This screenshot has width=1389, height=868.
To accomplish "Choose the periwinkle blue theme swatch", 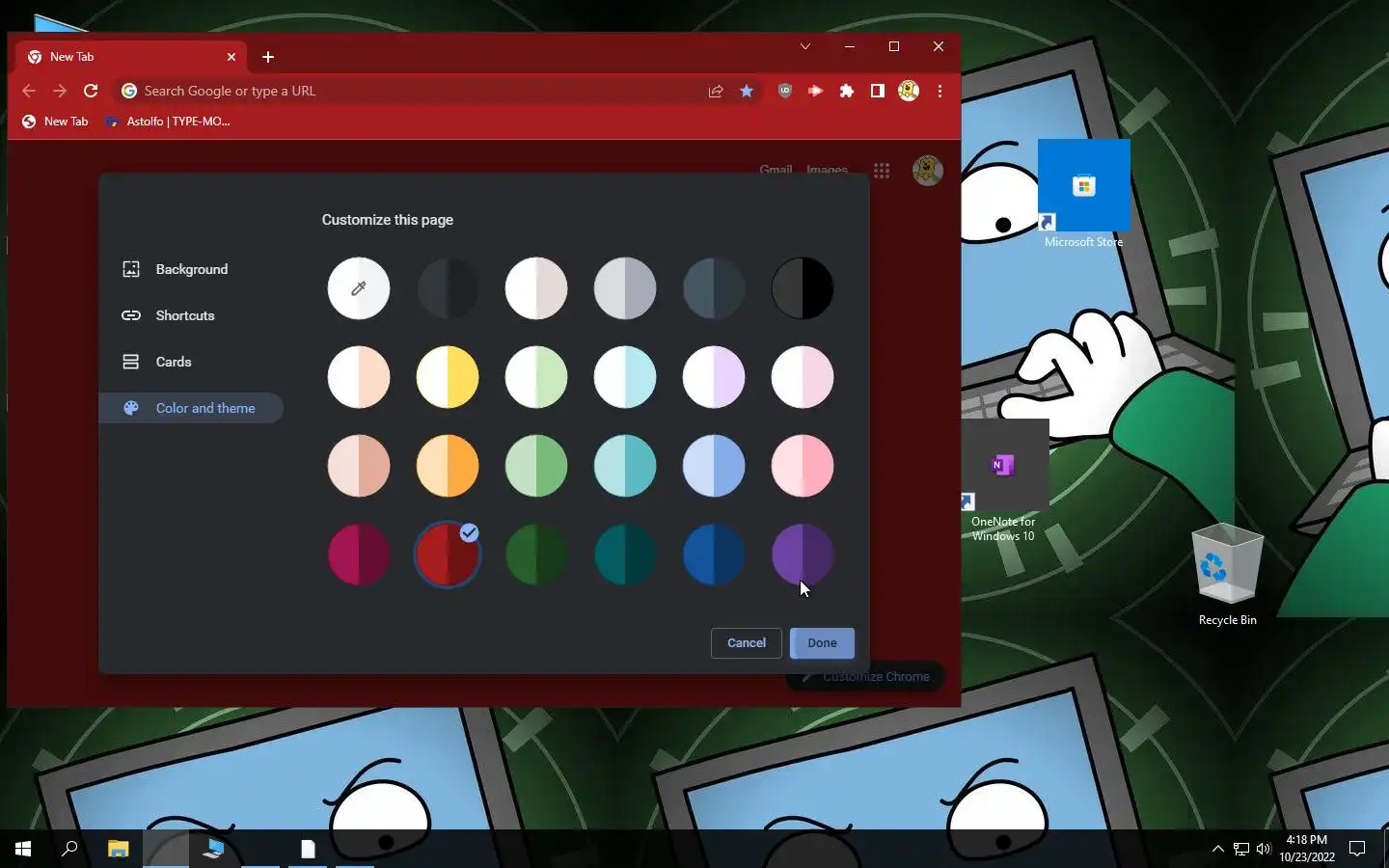I will tap(714, 466).
